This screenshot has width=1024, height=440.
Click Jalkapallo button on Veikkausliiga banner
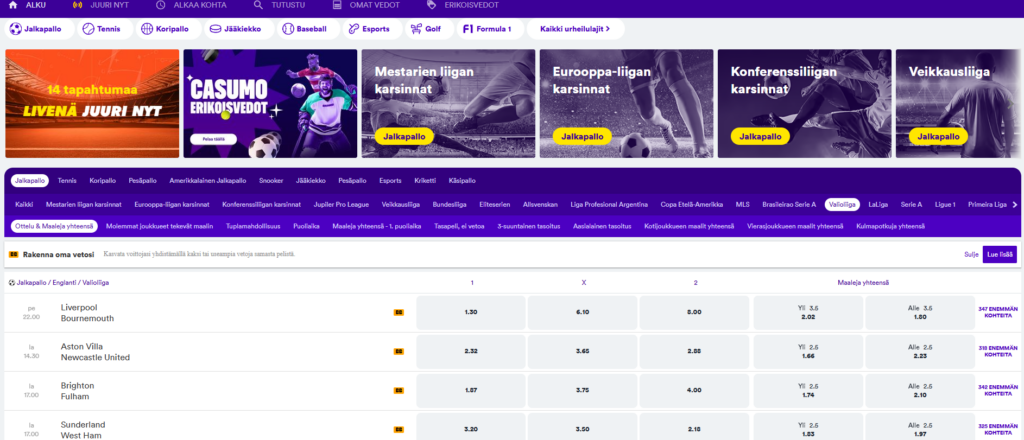[938, 136]
